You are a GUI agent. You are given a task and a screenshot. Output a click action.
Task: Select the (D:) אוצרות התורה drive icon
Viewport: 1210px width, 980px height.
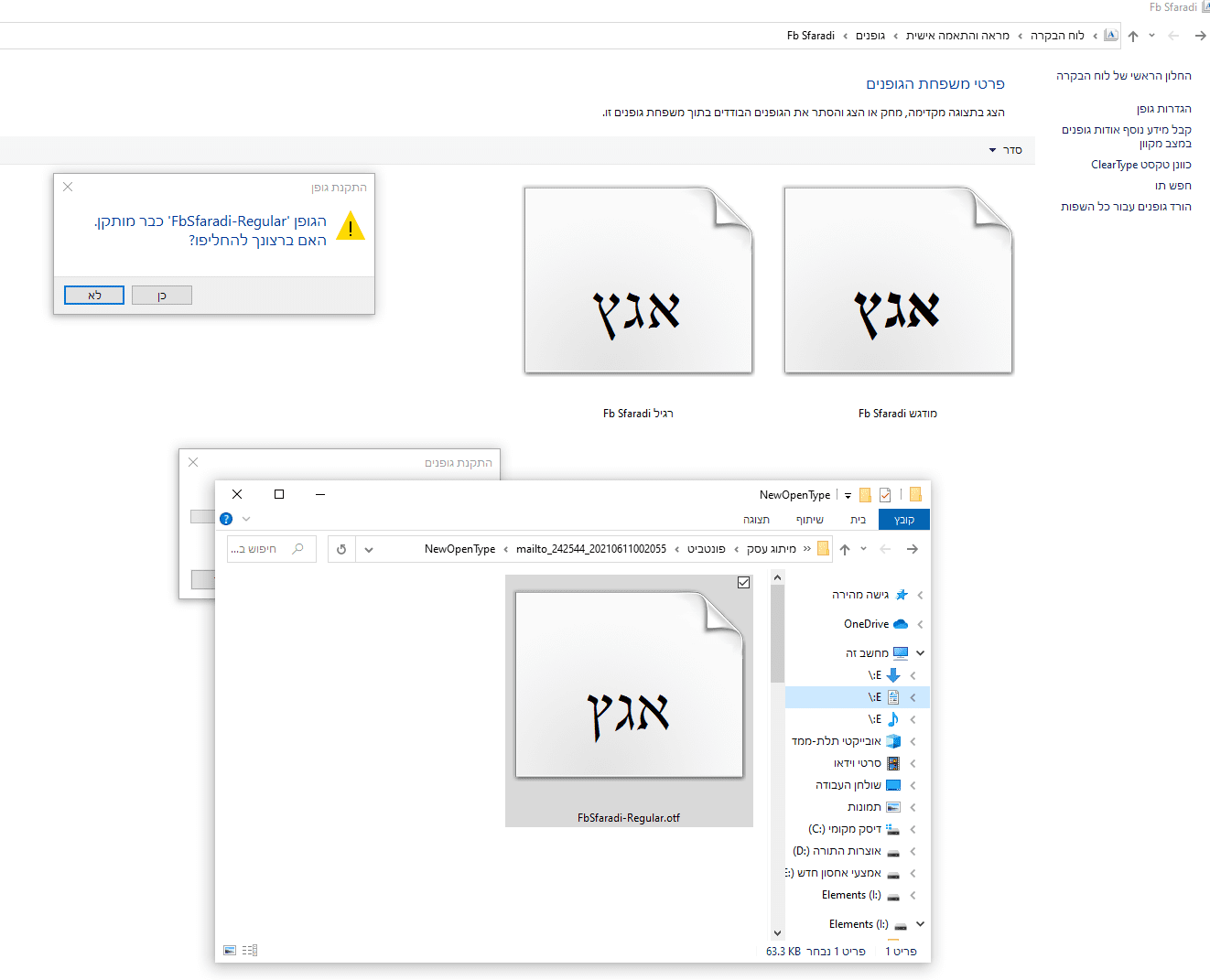(893, 852)
